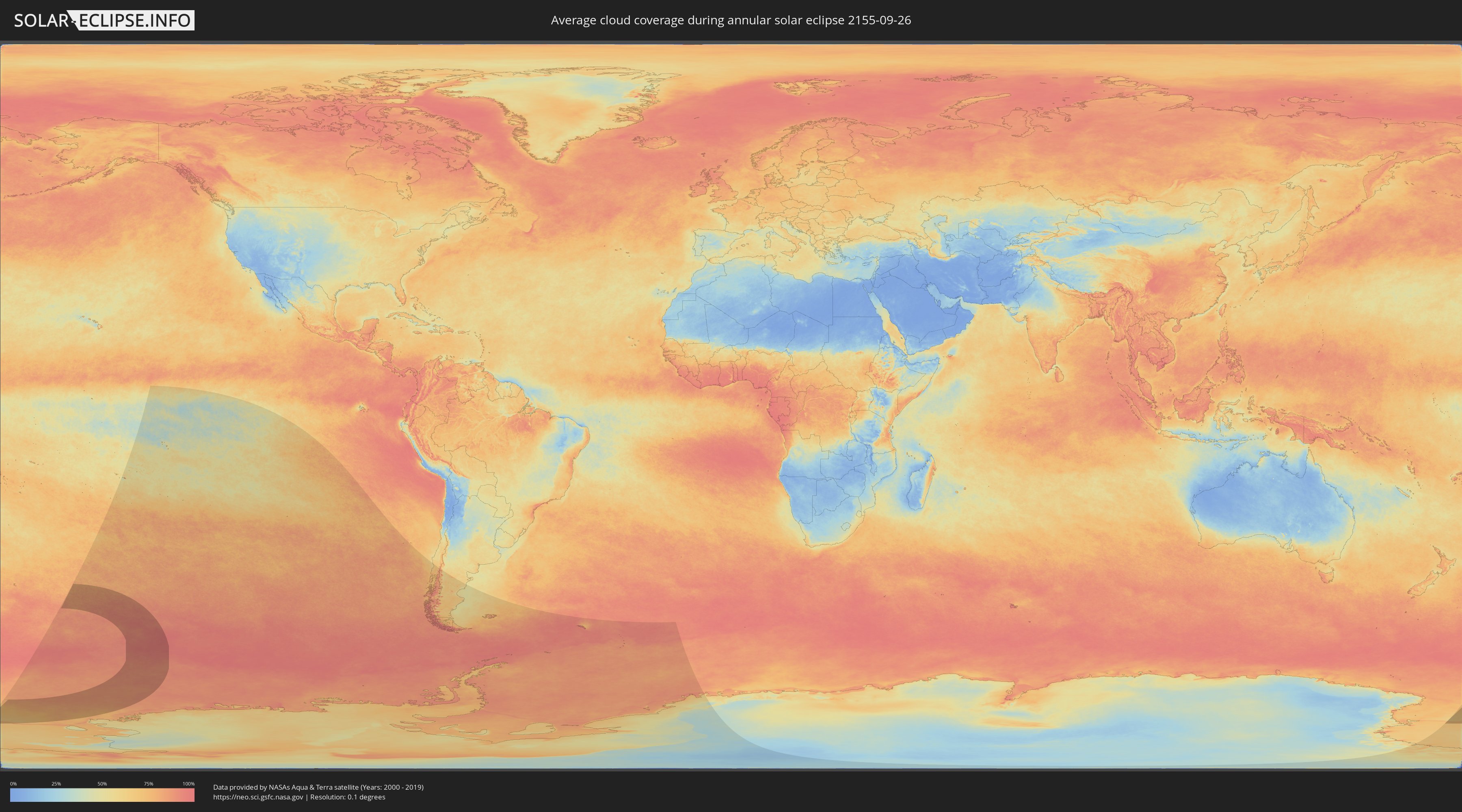This screenshot has width=1462, height=812.
Task: Click the 50% legend label
Action: click(x=102, y=784)
